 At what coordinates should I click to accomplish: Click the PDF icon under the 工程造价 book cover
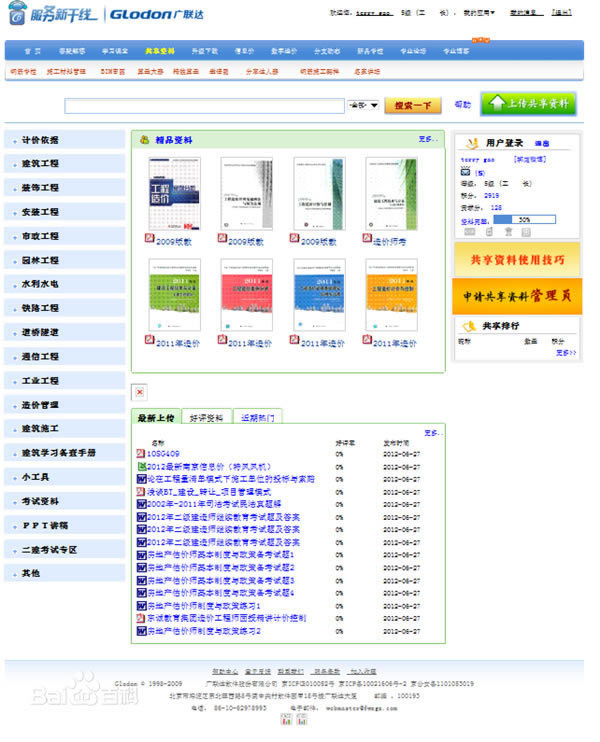(x=150, y=238)
